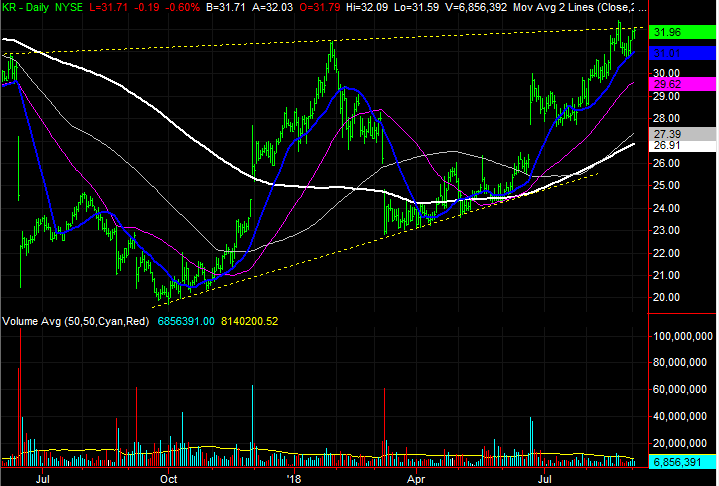Screen dimensions: 719x486
Task: Click the -0.60% percent change value
Action: (181, 7)
